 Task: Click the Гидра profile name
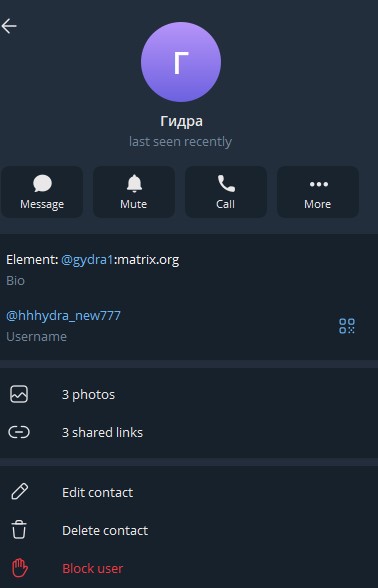[182, 121]
